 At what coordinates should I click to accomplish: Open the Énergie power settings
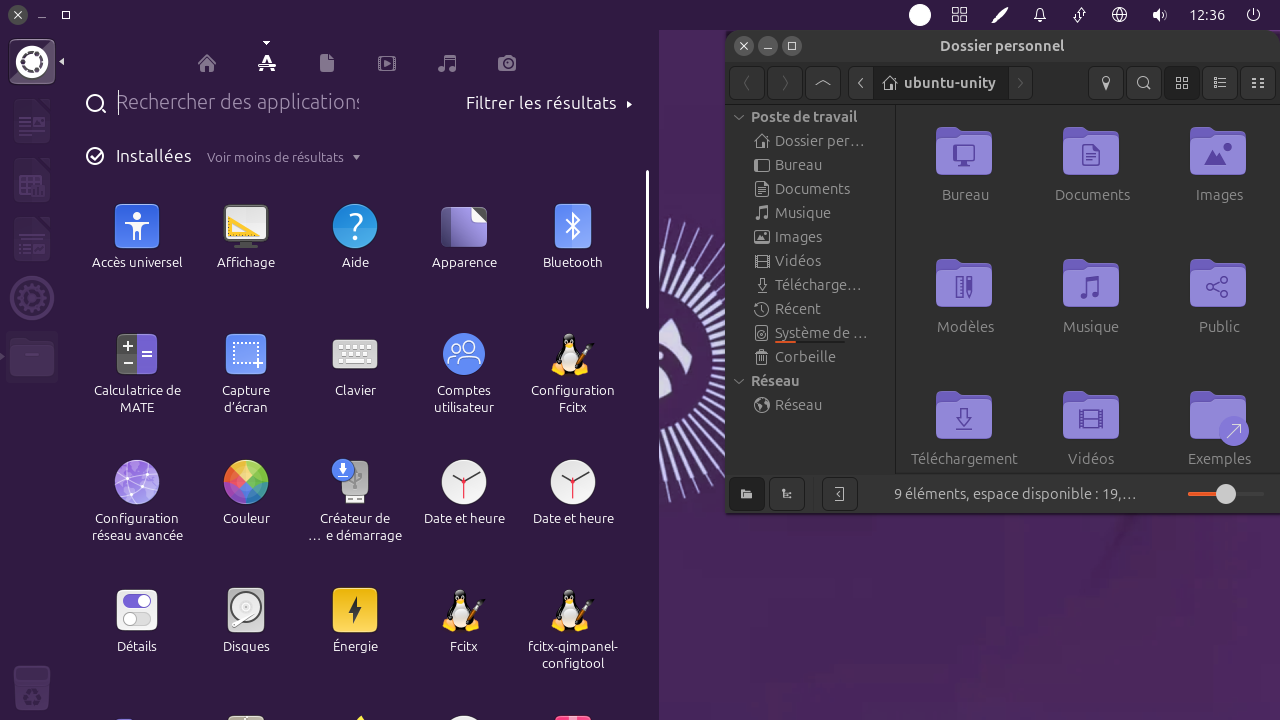[355, 610]
